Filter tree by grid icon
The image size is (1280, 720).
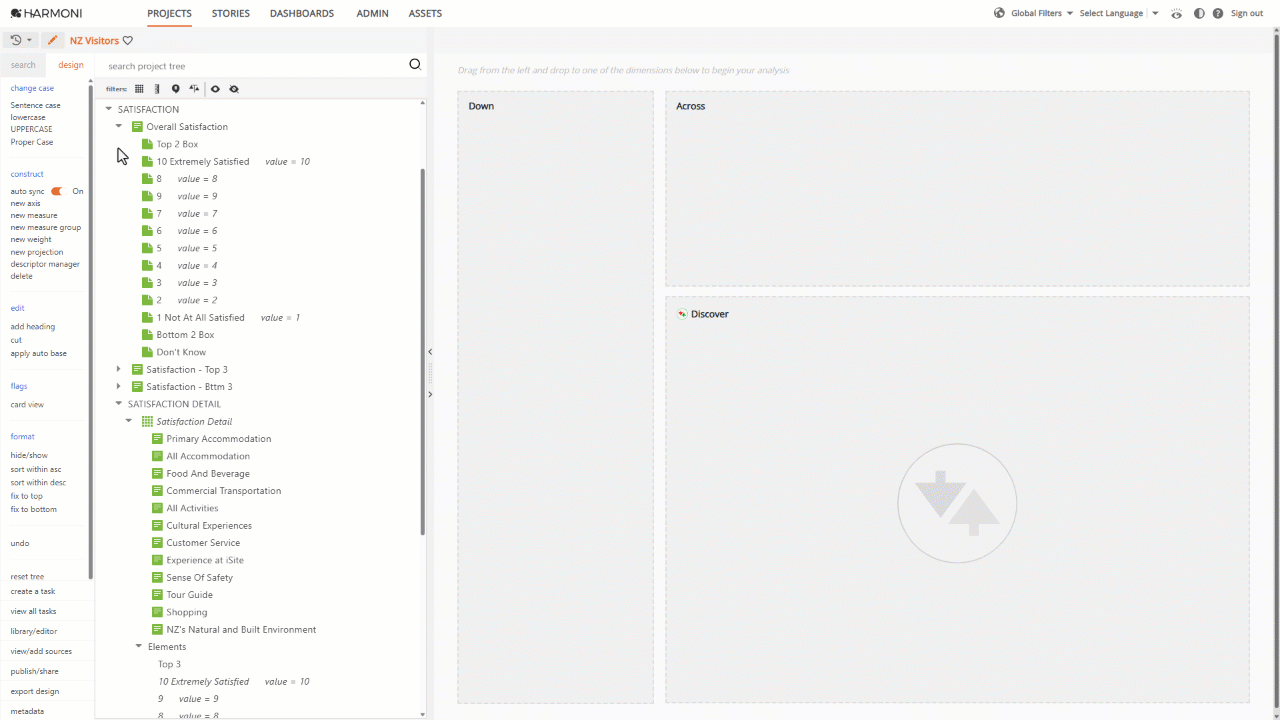coord(139,89)
